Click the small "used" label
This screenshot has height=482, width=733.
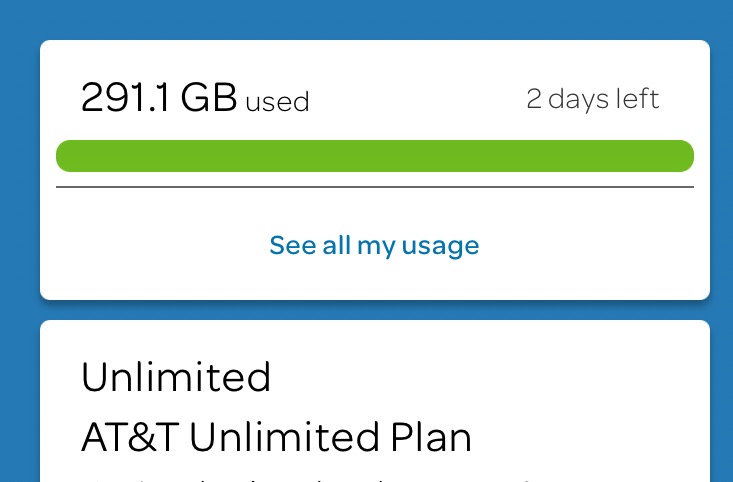pos(277,102)
